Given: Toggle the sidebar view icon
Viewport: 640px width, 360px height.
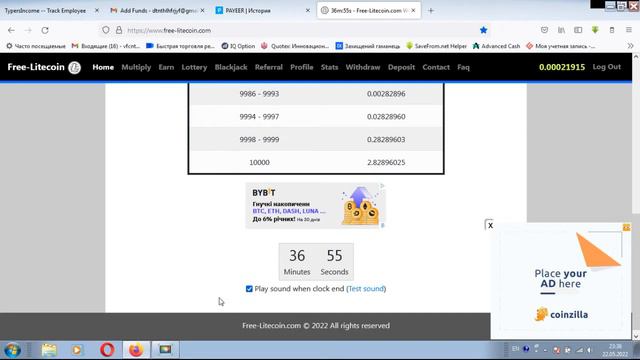Looking at the screenshot, I should [x=578, y=30].
